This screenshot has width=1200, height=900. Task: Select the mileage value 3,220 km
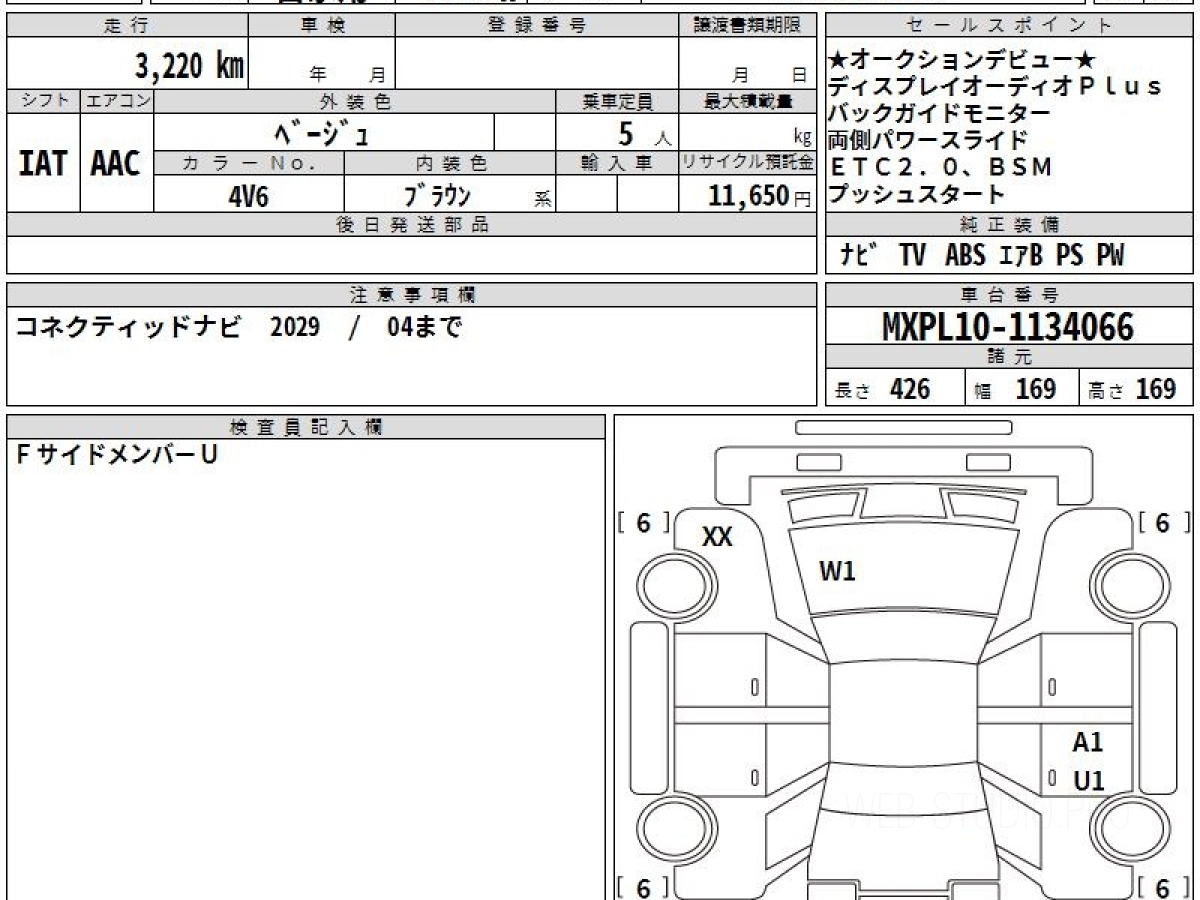pos(189,65)
